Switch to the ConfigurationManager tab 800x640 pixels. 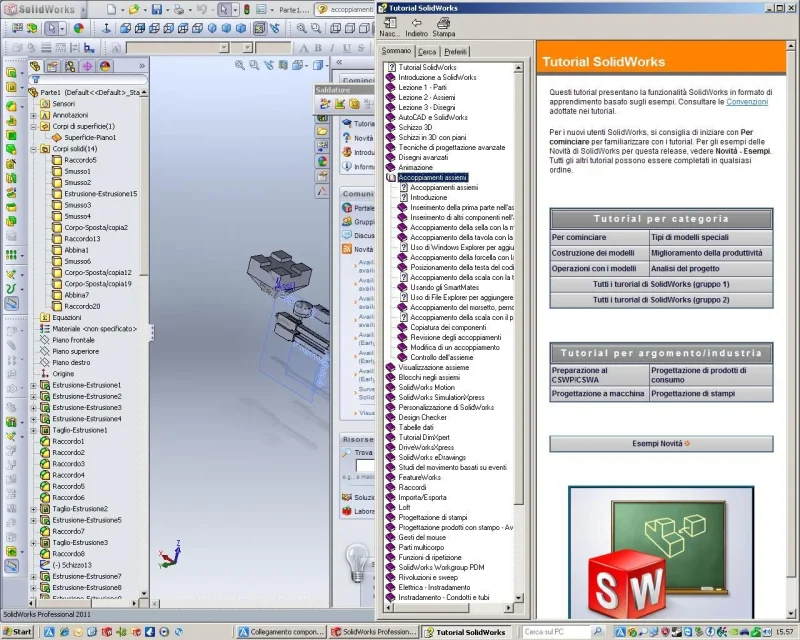coord(70,66)
